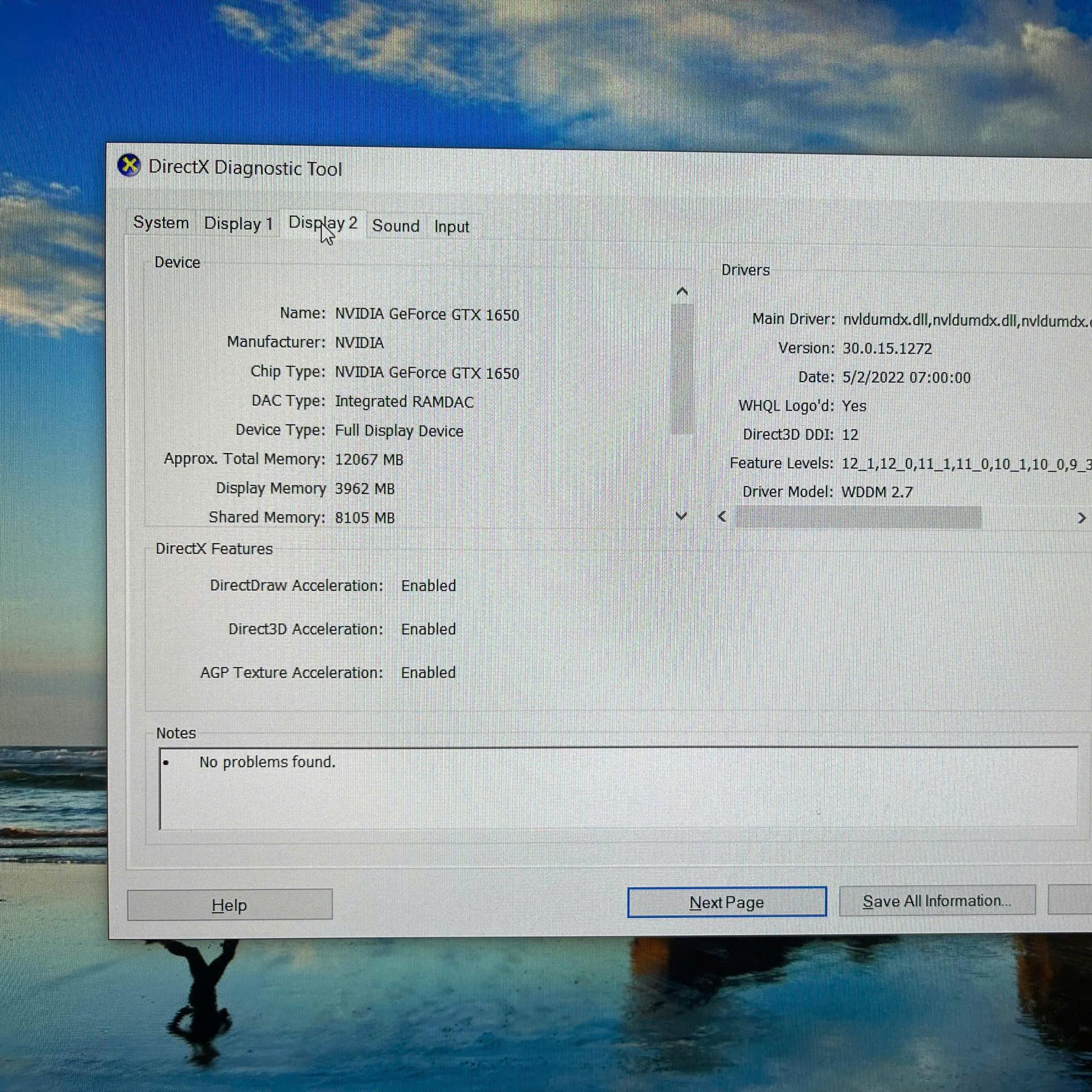Click the Device list scroll-up arrow
Screen dimensions: 1092x1092
coord(682,292)
